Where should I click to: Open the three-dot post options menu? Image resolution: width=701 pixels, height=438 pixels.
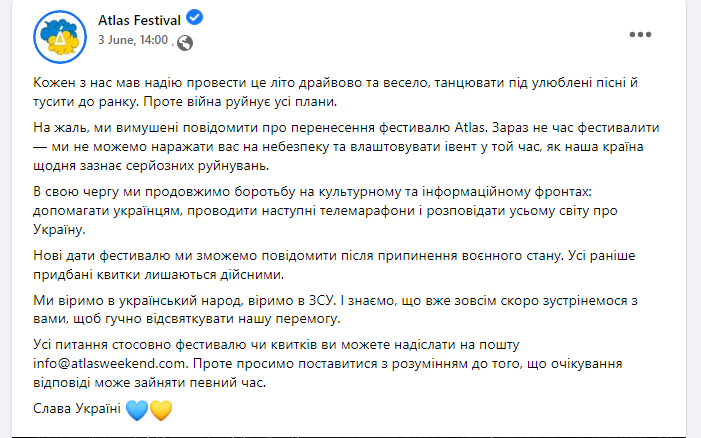tap(640, 34)
